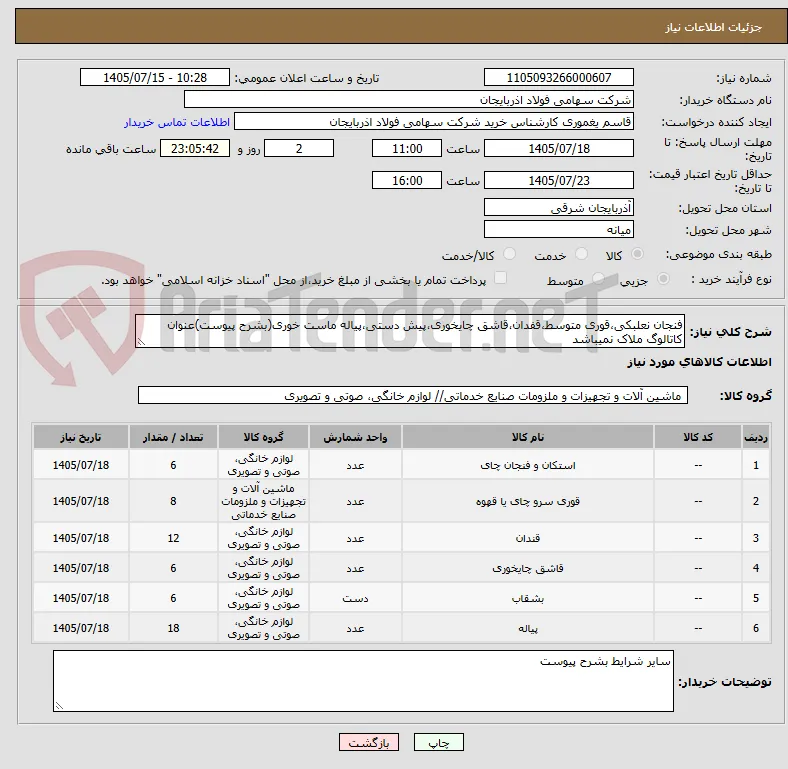788x769 pixels.
Task: Click the response deadline time 11:00 field
Action: (407, 148)
